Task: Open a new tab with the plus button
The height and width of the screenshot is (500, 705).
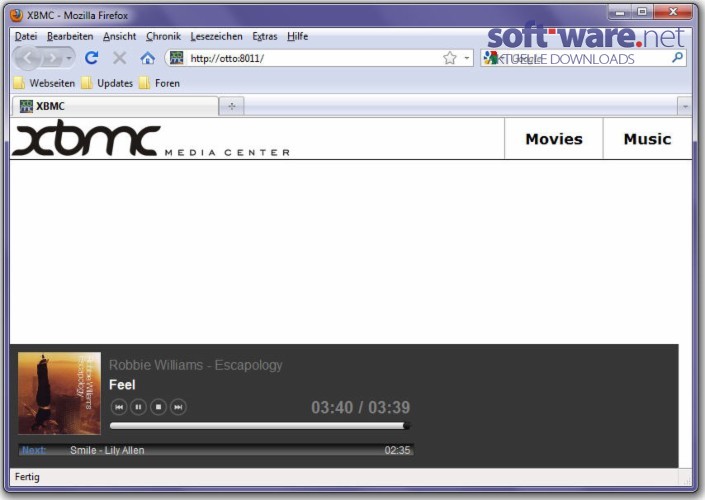Action: coord(232,107)
